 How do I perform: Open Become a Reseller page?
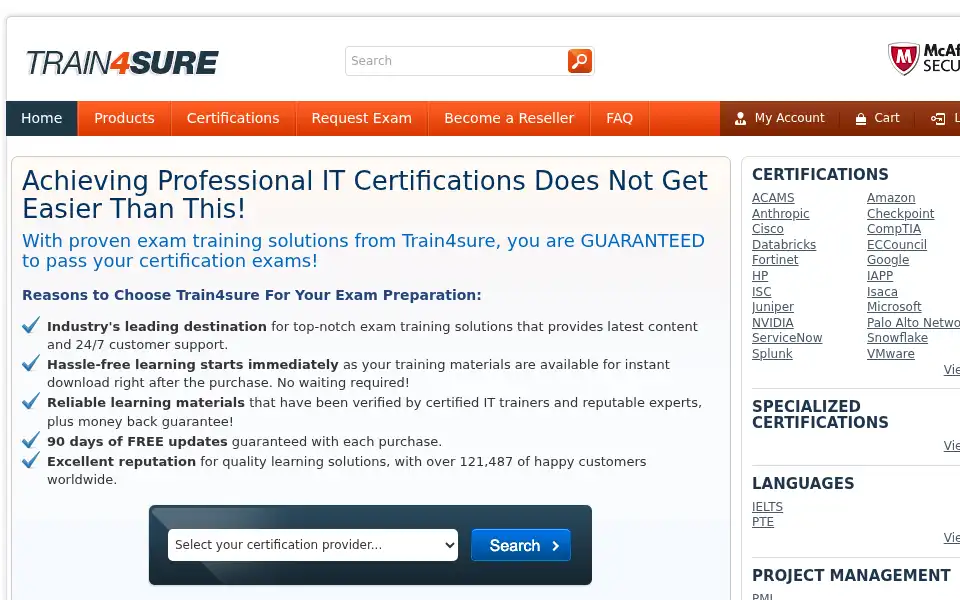509,118
